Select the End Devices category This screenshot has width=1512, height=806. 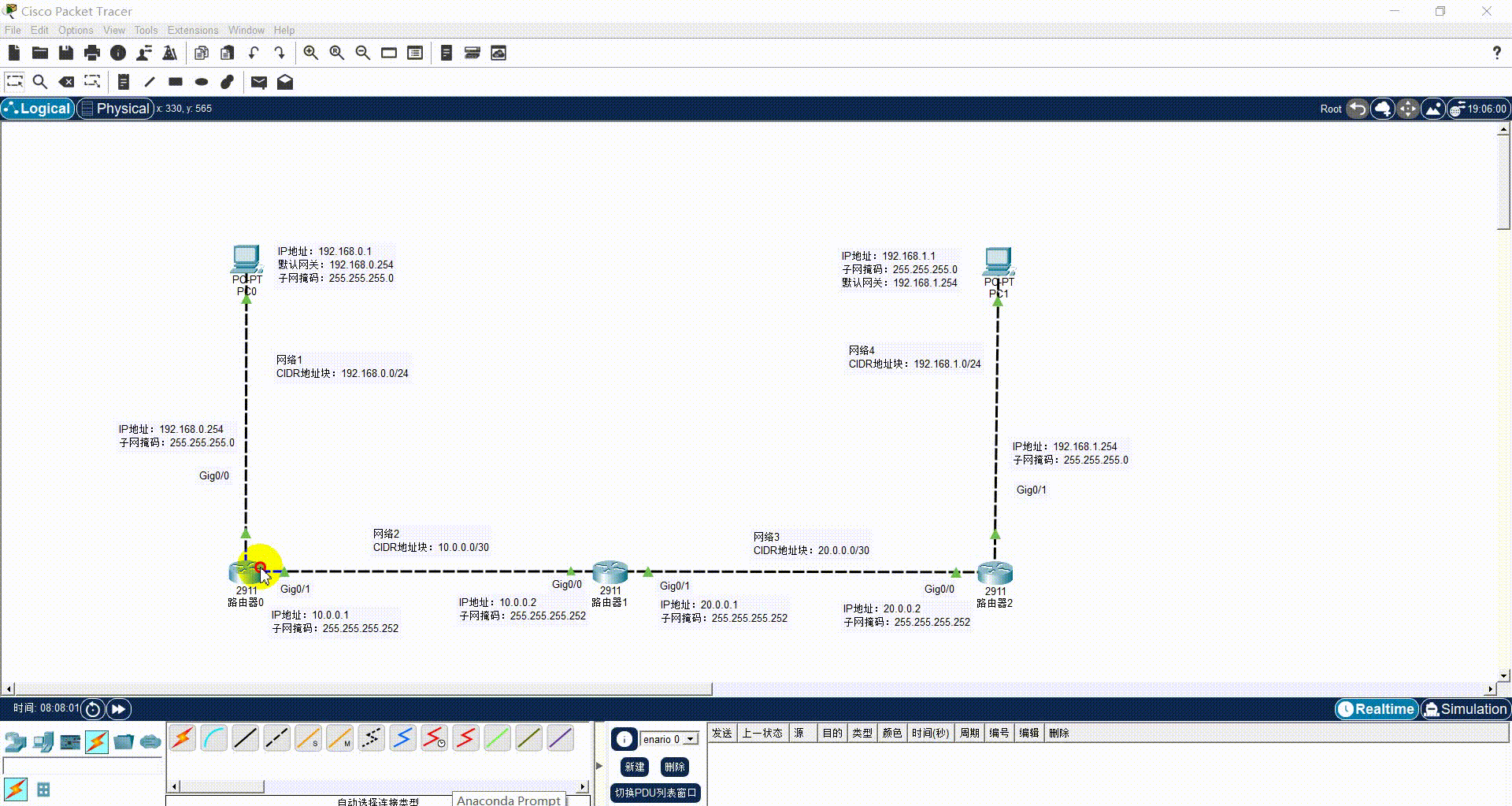pyautogui.click(x=43, y=741)
